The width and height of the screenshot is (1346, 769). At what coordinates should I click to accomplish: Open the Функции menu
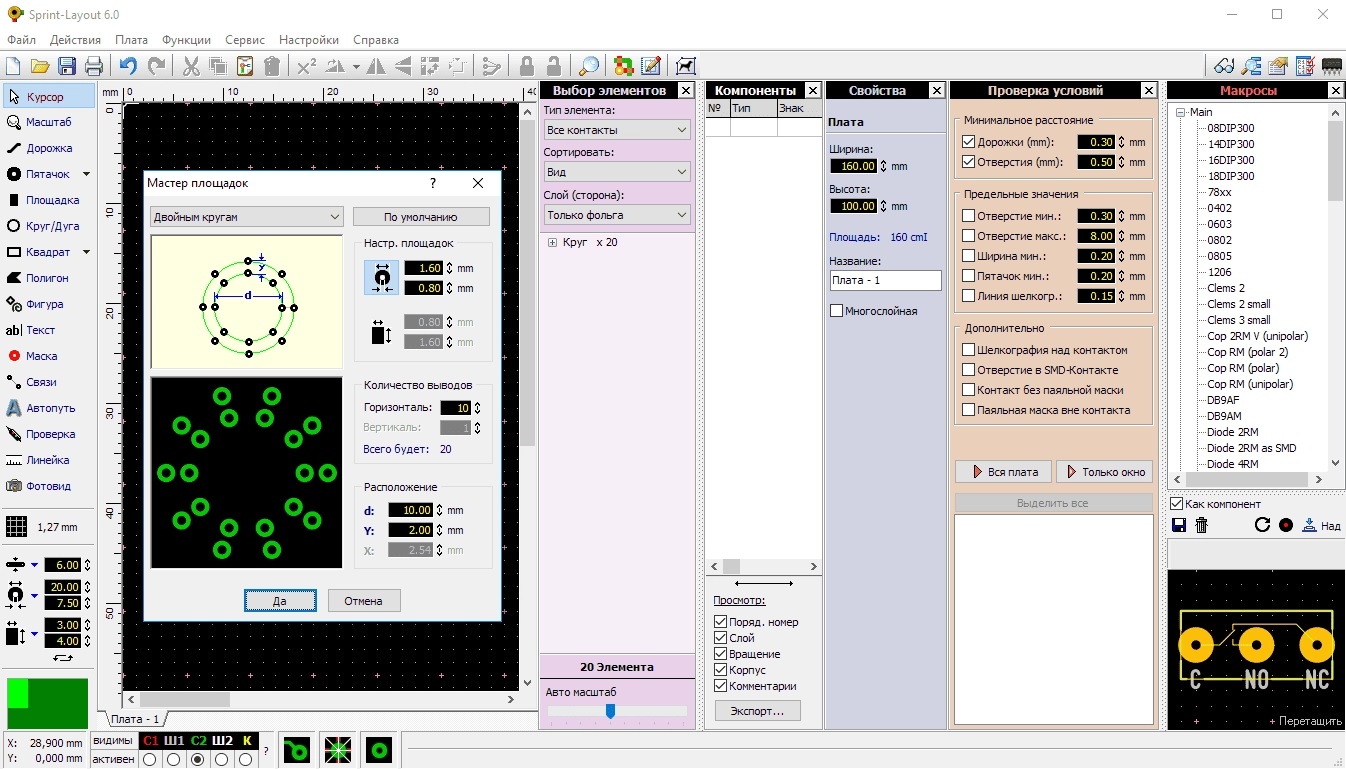(185, 40)
